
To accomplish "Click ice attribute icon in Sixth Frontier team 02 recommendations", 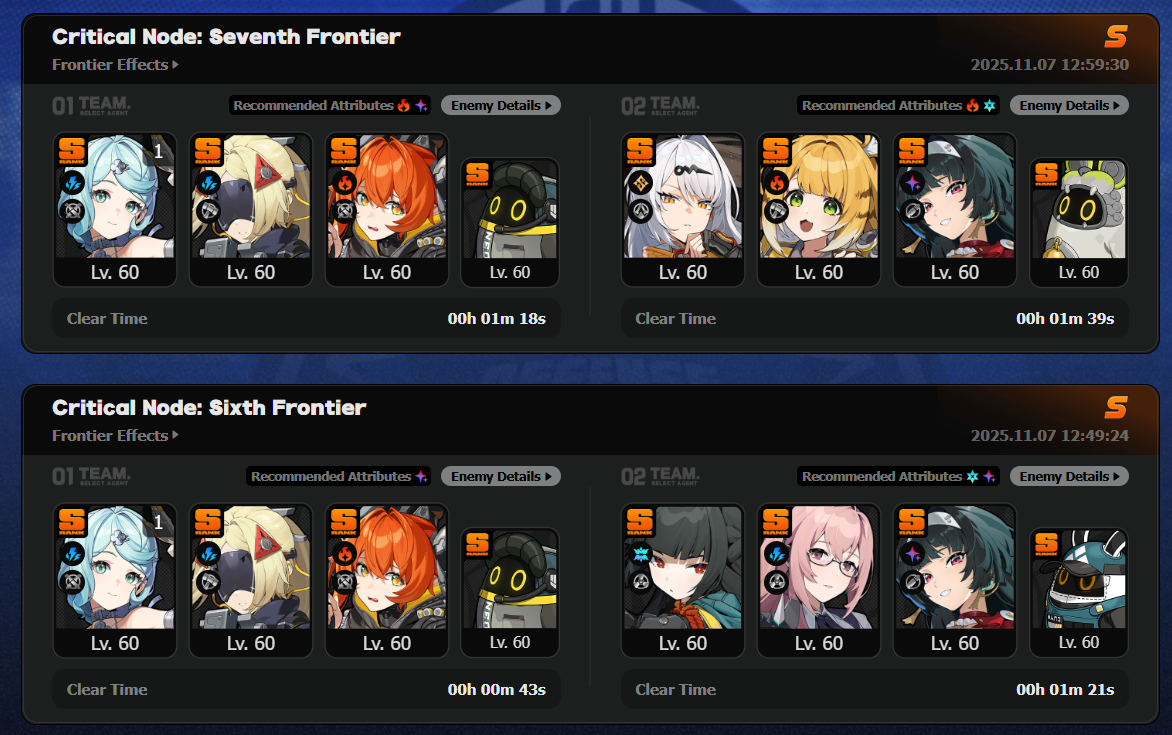I will (972, 476).
